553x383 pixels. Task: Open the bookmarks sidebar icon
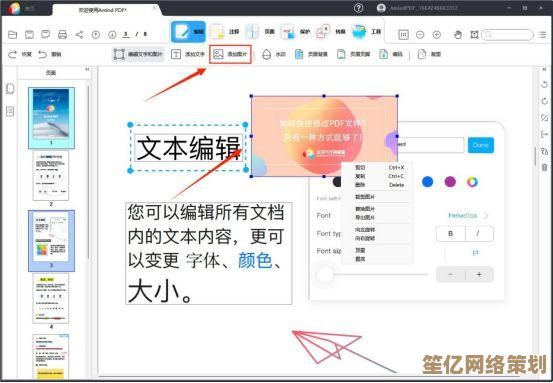pos(10,111)
